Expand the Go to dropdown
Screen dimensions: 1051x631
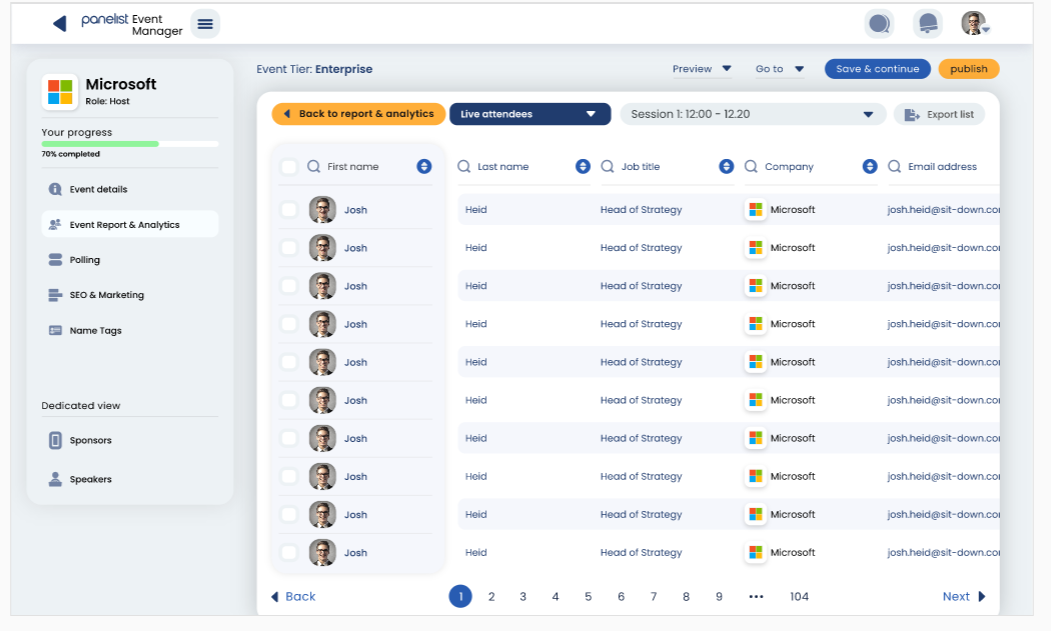(x=780, y=69)
